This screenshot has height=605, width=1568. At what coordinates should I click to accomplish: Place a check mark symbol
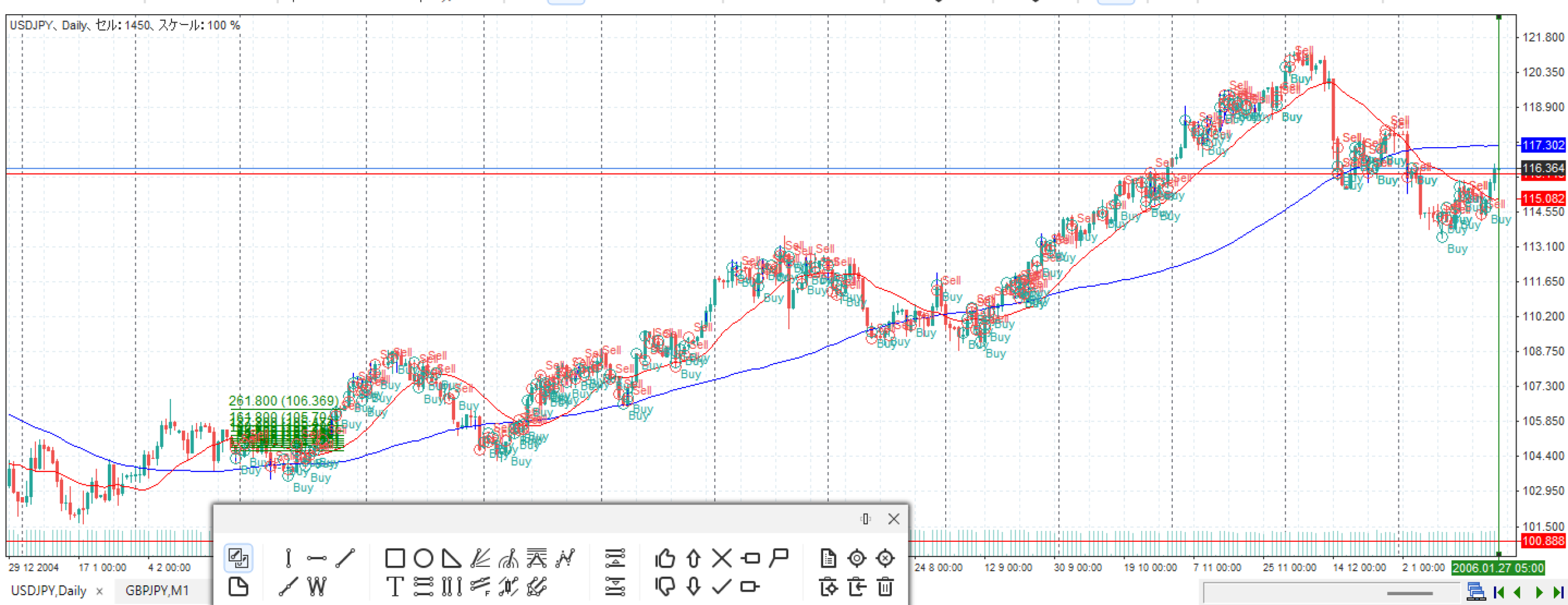[x=722, y=587]
